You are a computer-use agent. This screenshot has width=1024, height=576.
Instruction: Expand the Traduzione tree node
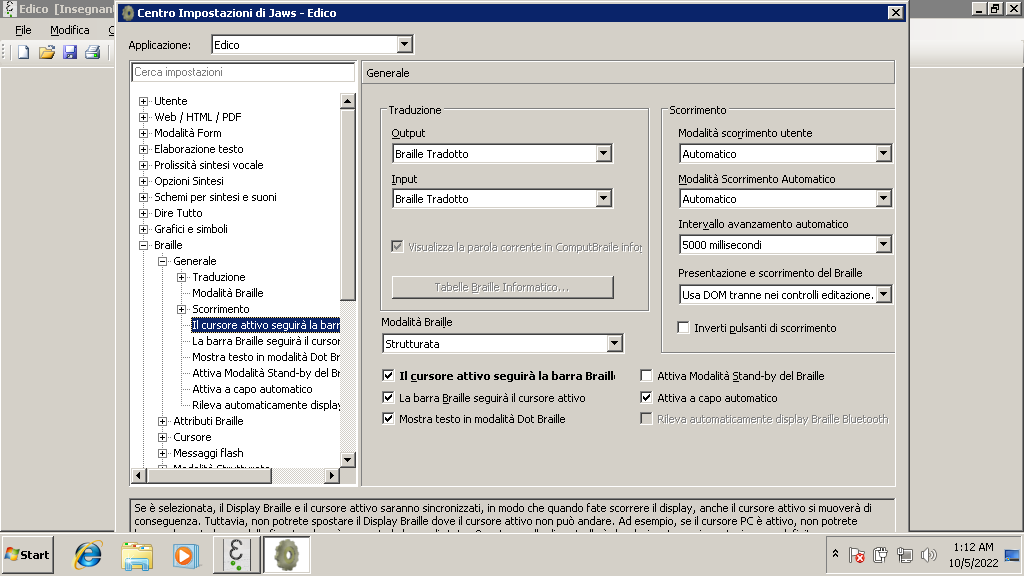click(x=182, y=278)
